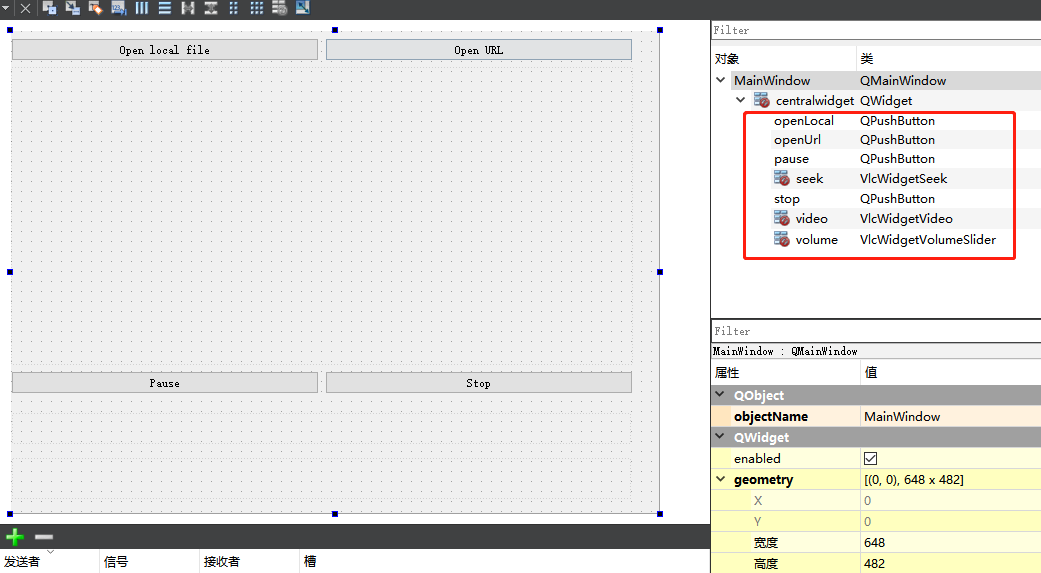
Task: Click the Open local file button
Action: coord(165,50)
